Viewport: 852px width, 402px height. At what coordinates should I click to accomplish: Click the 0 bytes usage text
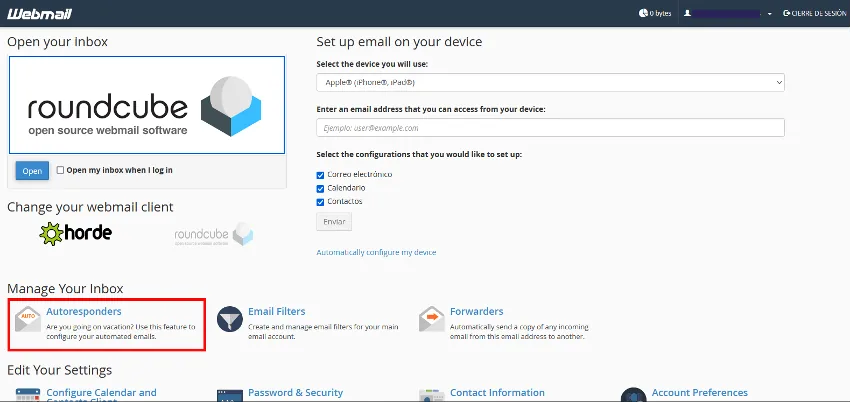[x=660, y=14]
